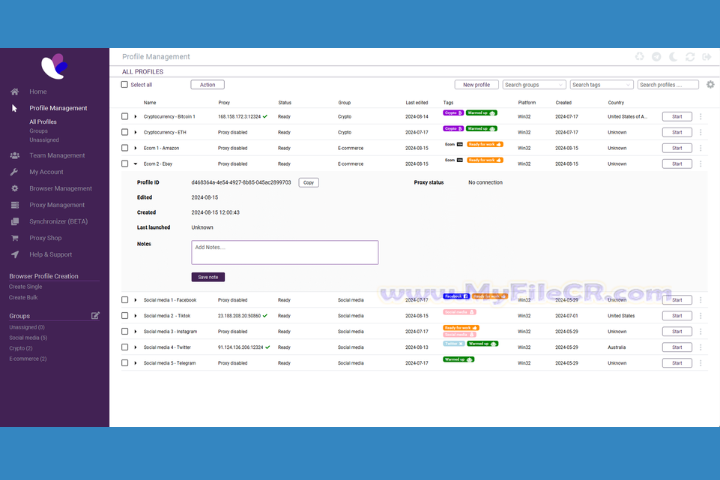Viewport: 720px width, 480px height.
Task: Select Groups submenu item under Profile Management
Action: point(39,131)
